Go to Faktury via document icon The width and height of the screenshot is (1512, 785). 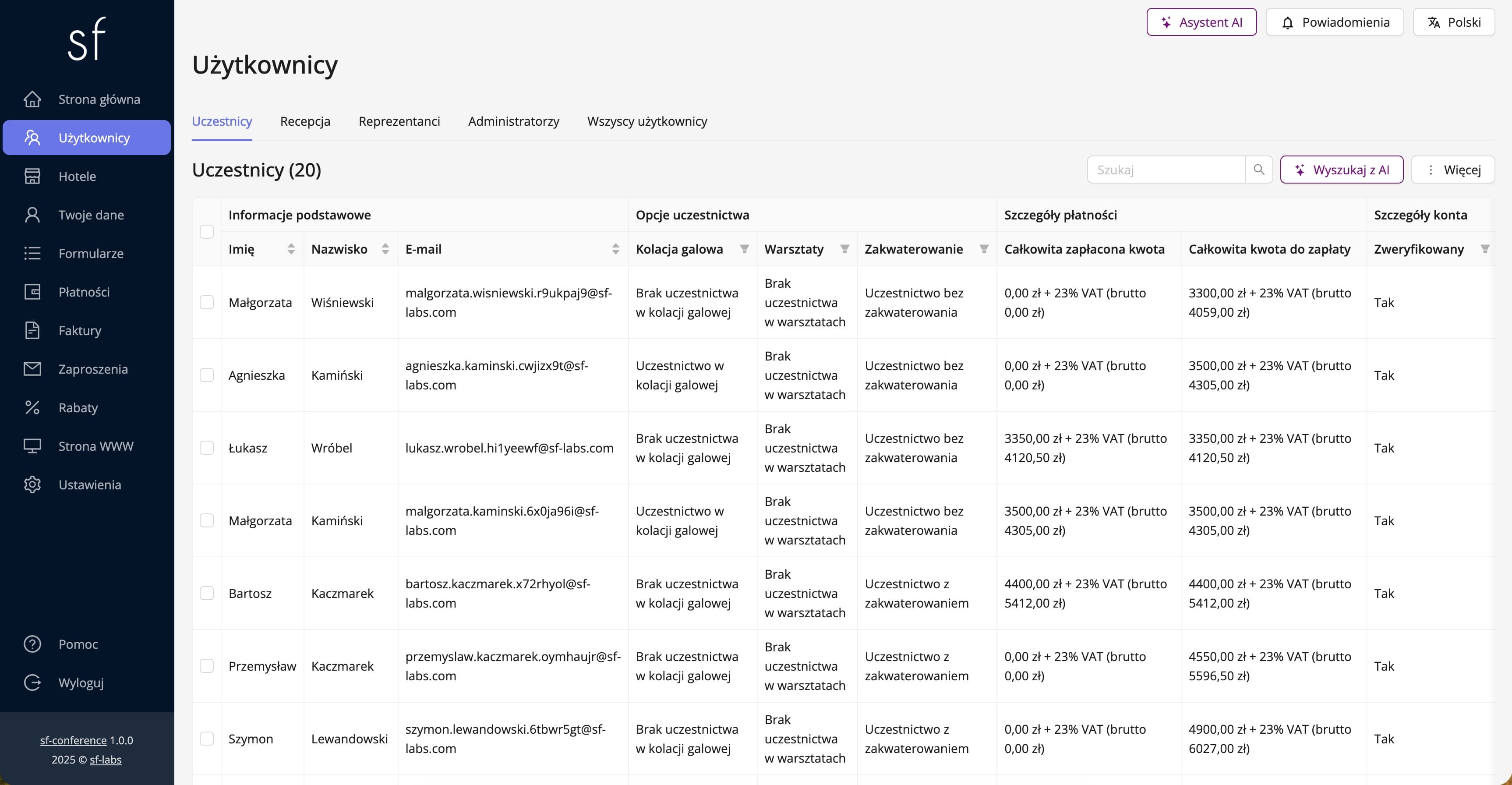coord(32,331)
